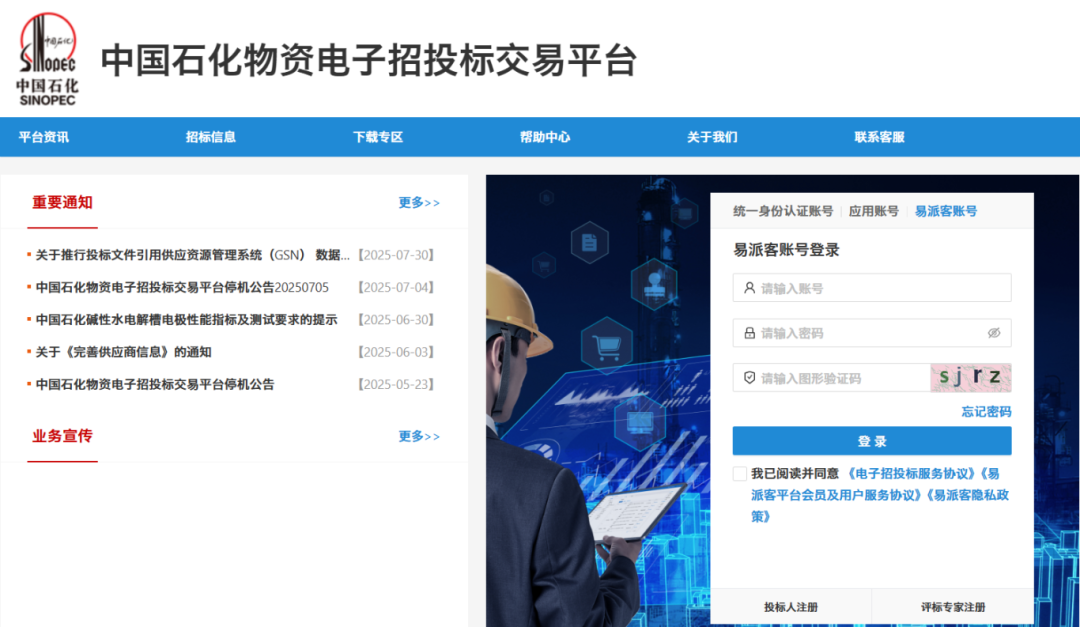
Task: Click the Sinopec logo
Action: [48, 59]
